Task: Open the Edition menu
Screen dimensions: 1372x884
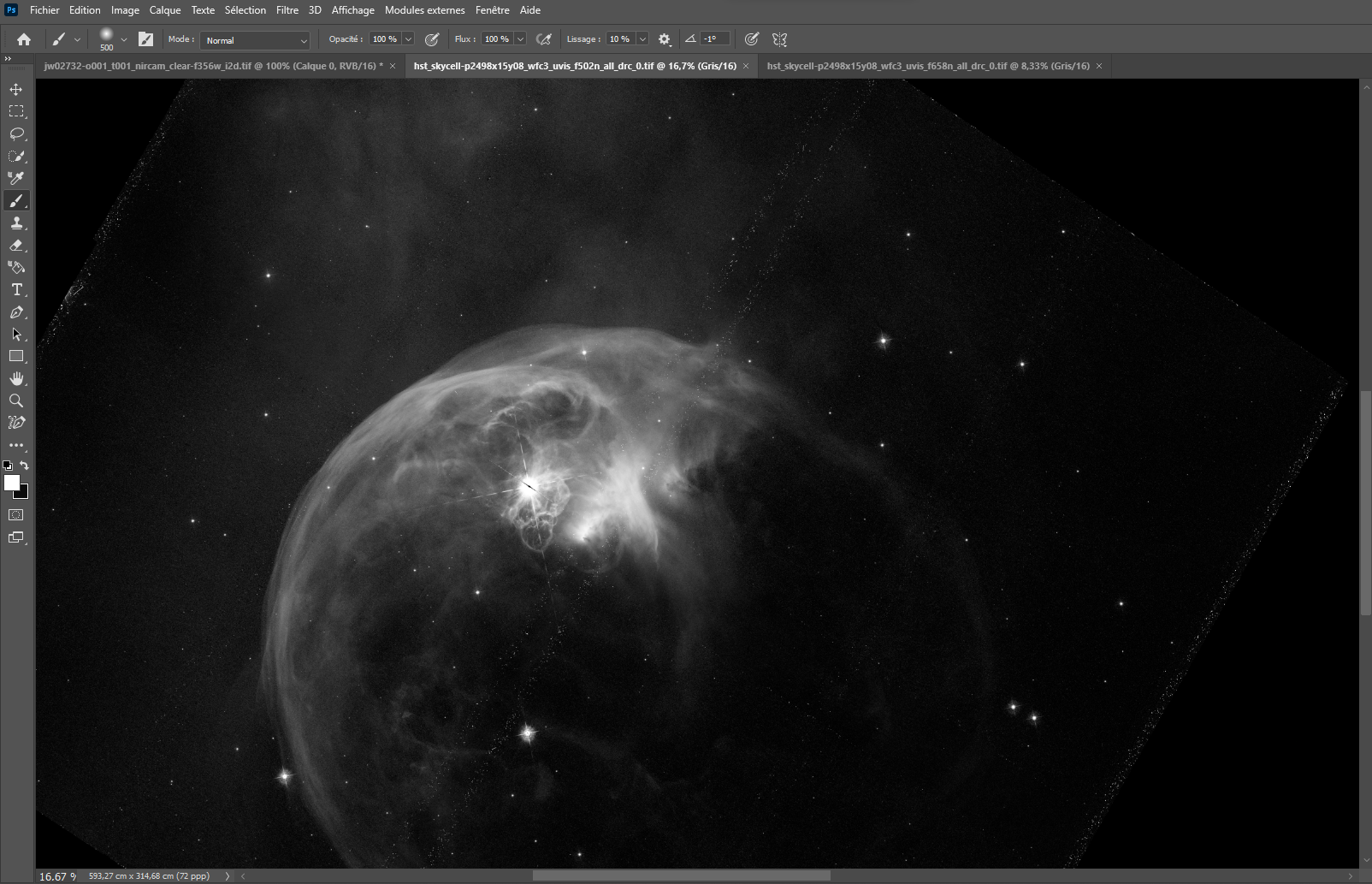Action: point(85,10)
